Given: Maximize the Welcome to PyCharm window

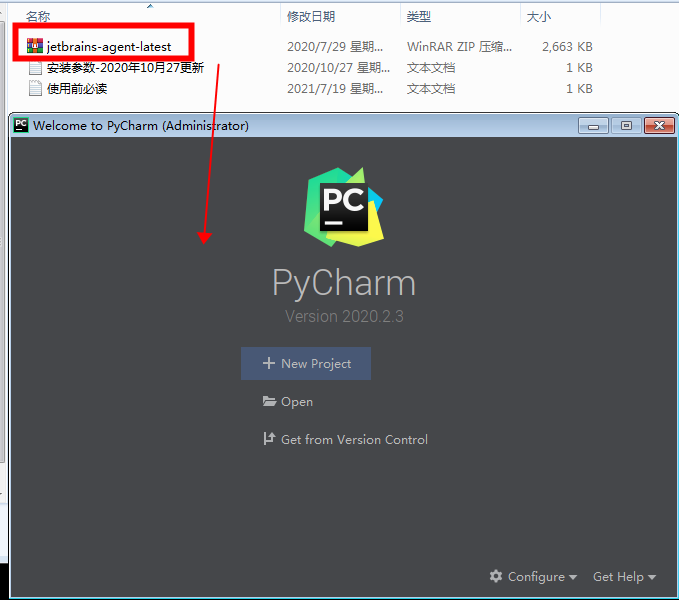Looking at the screenshot, I should tap(626, 126).
